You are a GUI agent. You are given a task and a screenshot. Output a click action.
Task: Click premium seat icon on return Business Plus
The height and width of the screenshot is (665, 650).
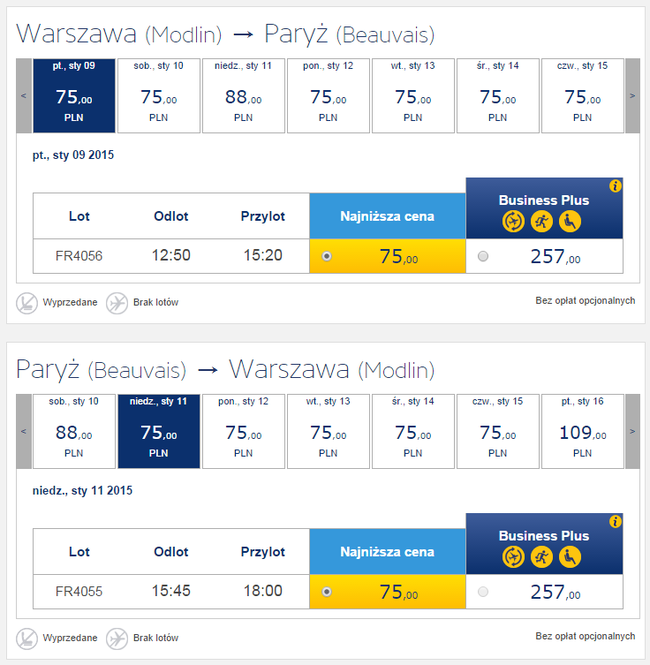pos(570,557)
